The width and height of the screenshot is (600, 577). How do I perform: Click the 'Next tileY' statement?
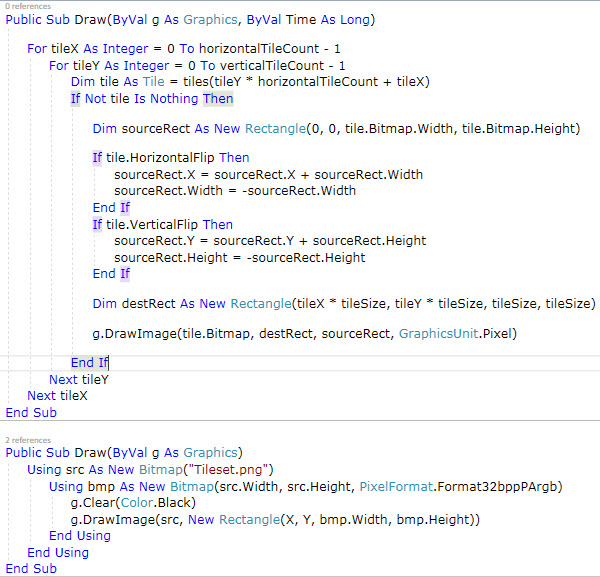click(79, 380)
